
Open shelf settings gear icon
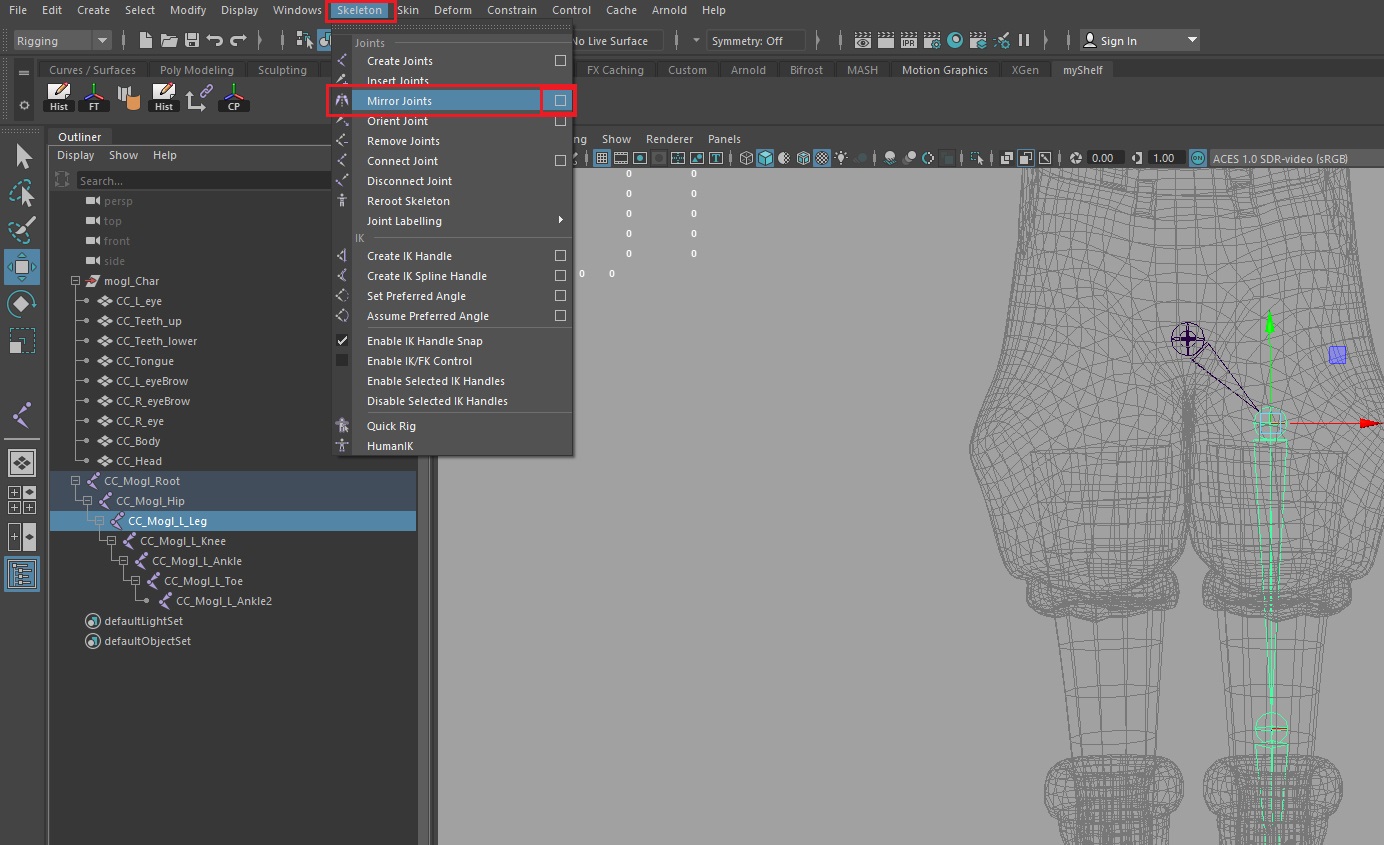(x=24, y=105)
